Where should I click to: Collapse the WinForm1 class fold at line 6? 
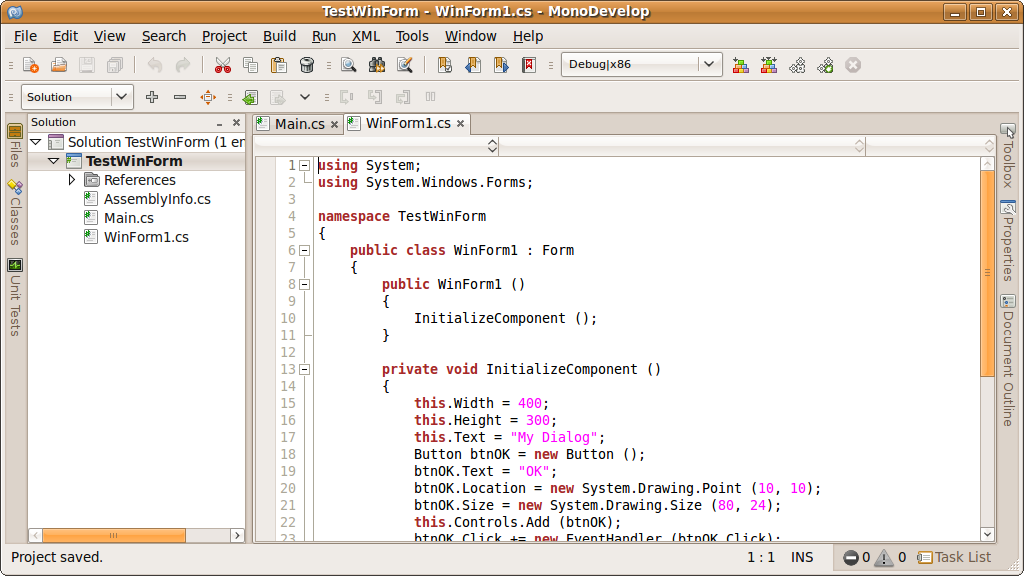[304, 250]
